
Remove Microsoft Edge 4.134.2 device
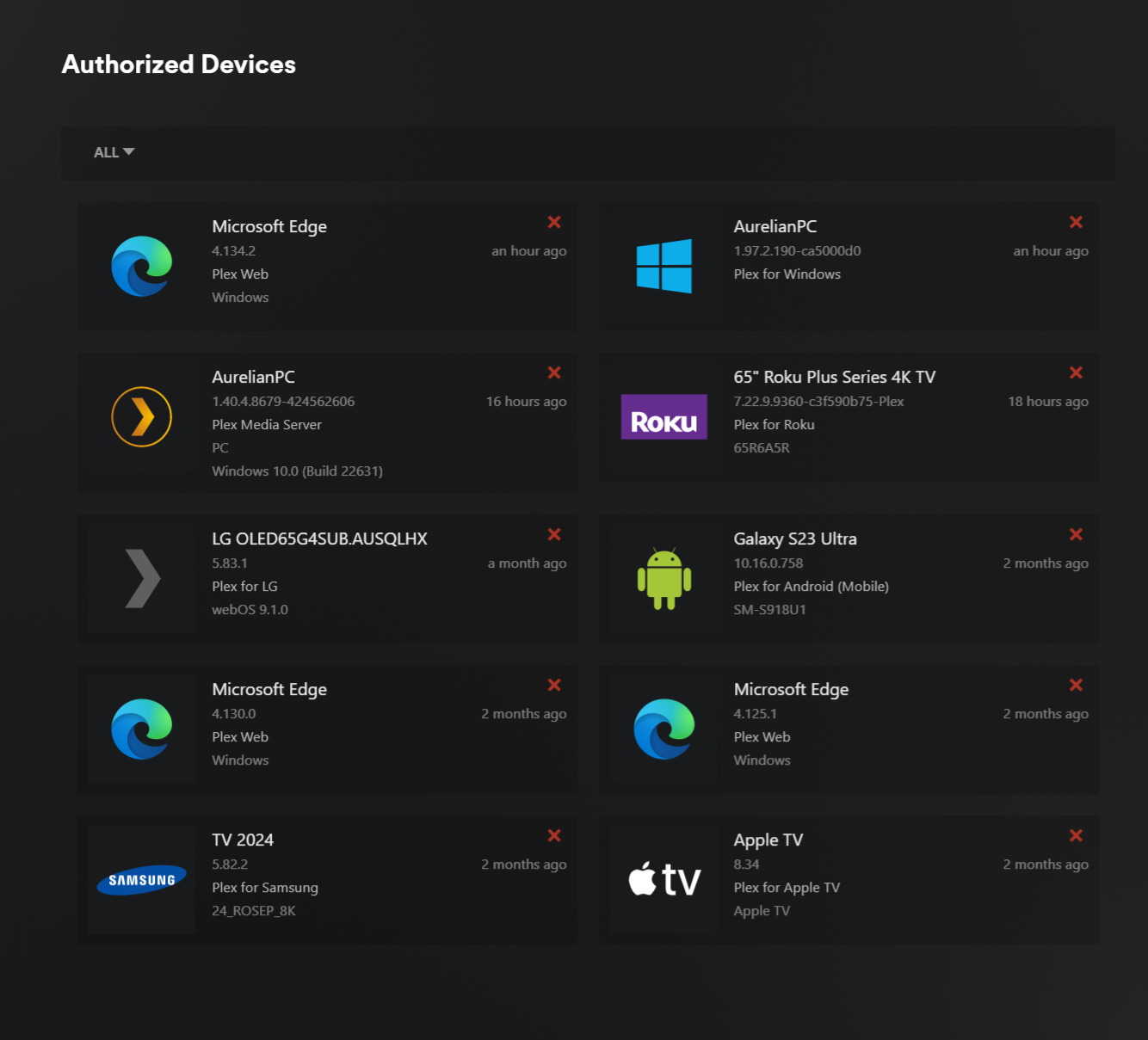[x=554, y=222]
